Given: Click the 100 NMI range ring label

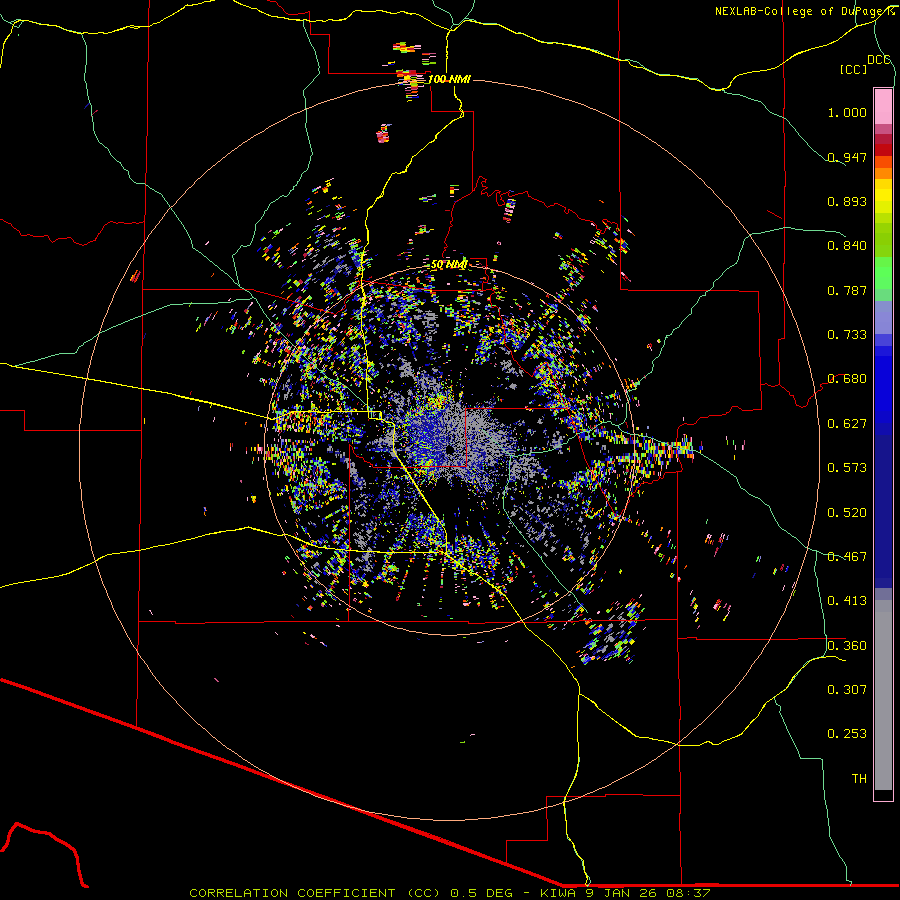Looking at the screenshot, I should click(449, 79).
